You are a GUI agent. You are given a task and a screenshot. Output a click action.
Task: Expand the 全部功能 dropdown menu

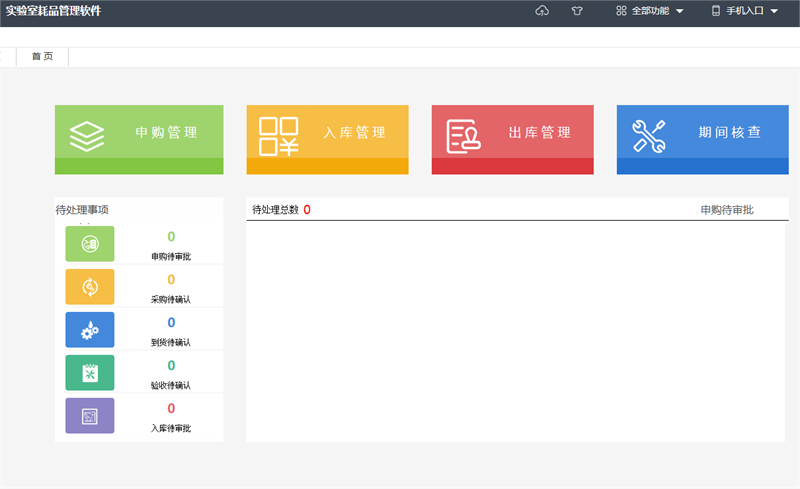point(649,11)
